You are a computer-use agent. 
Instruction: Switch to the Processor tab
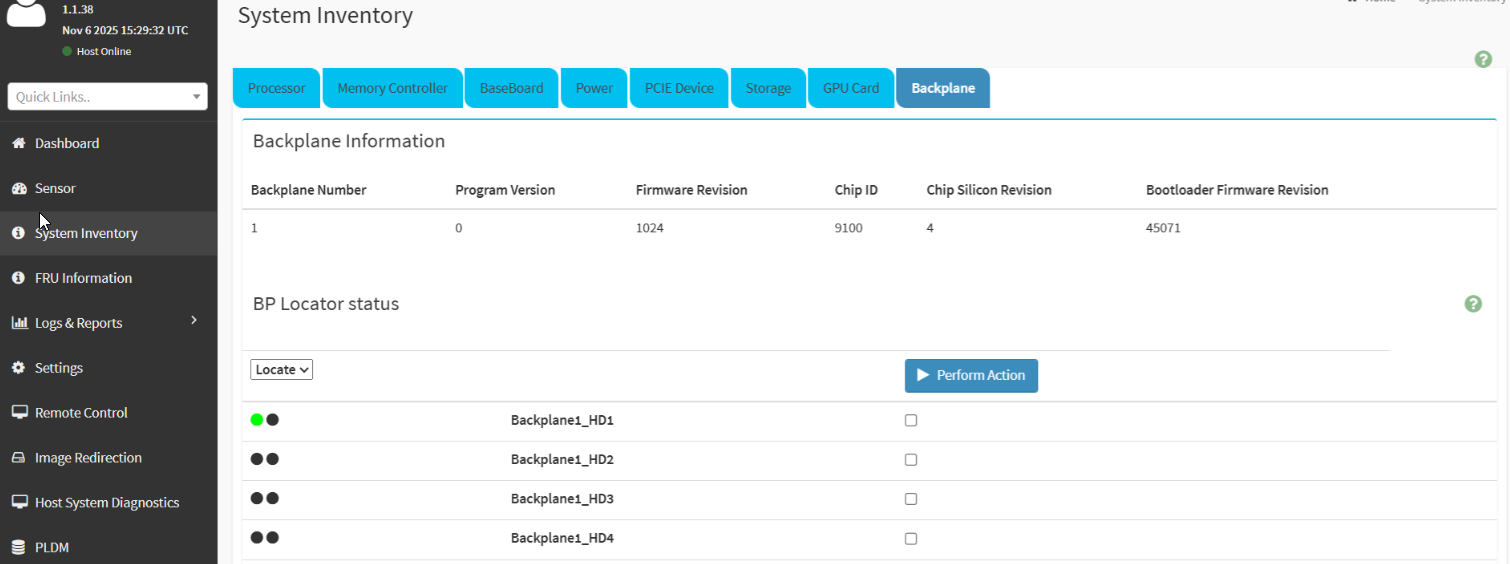click(277, 88)
